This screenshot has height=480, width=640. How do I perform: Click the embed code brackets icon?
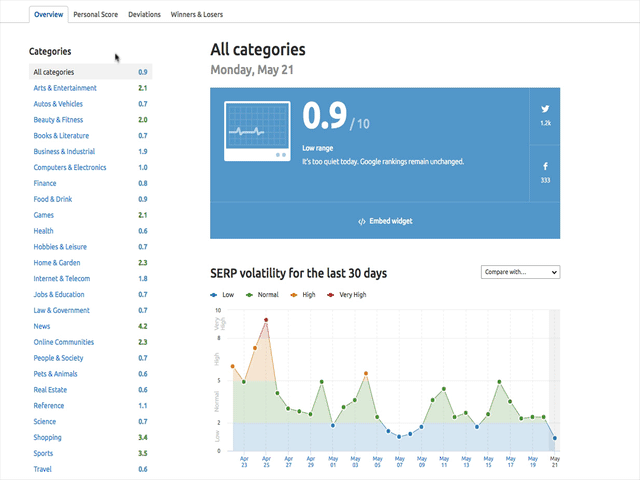click(x=361, y=221)
